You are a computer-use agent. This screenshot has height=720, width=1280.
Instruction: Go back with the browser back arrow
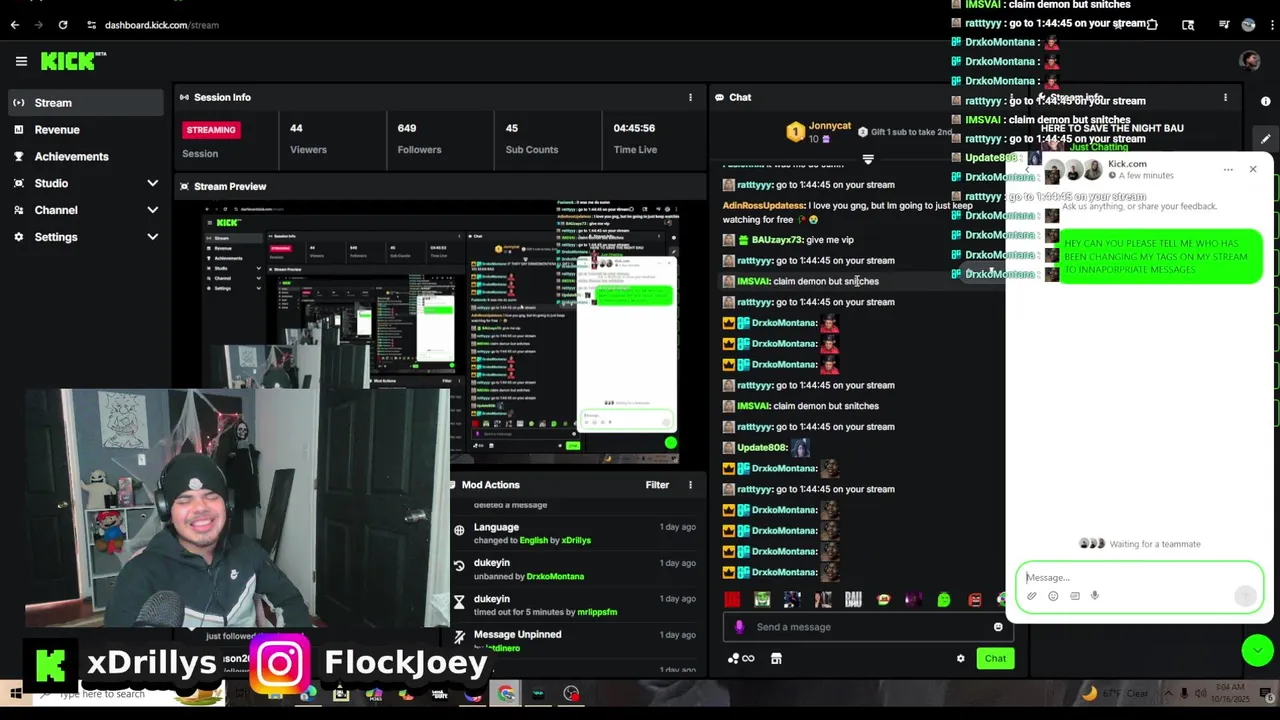15,24
